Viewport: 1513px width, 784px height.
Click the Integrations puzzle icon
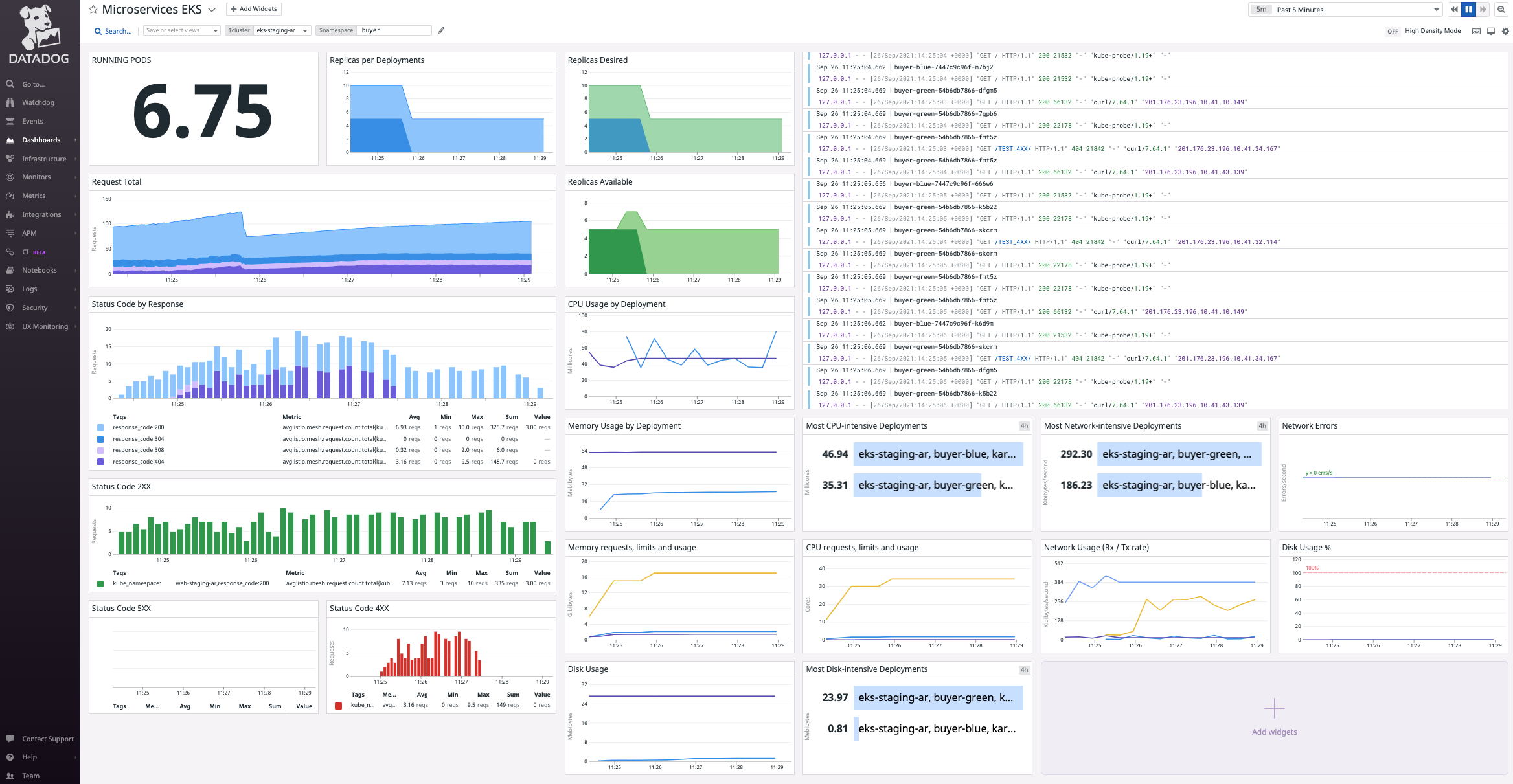tap(10, 214)
